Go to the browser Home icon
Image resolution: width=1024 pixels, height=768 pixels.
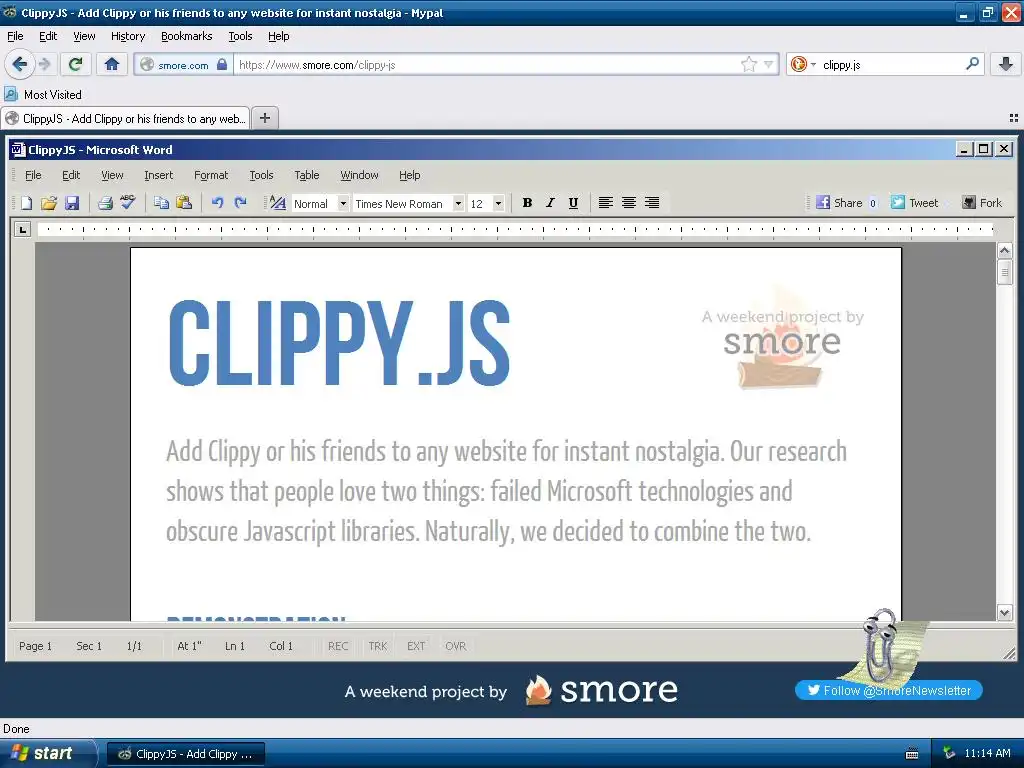point(112,64)
